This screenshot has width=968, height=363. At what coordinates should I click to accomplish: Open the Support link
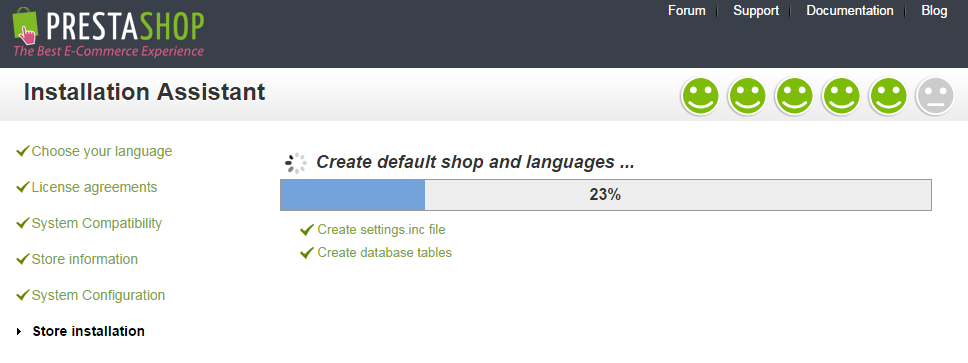point(756,10)
